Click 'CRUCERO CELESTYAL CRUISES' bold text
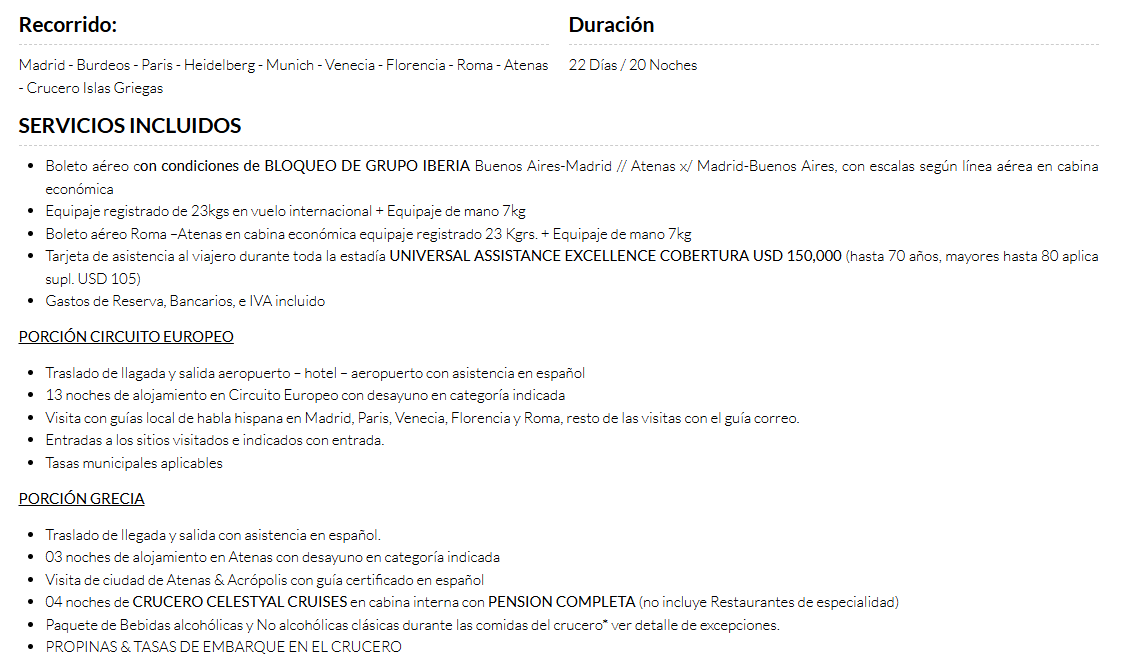The height and width of the screenshot is (659, 1126). point(240,602)
